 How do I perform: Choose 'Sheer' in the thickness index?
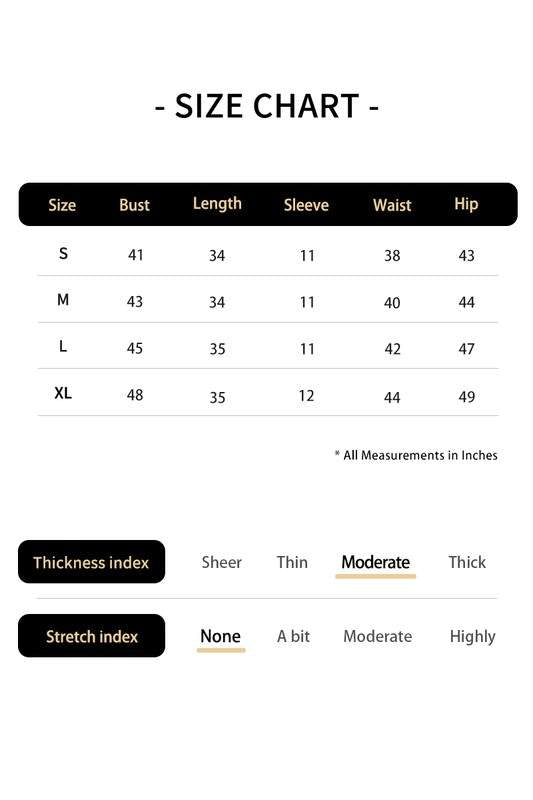[x=221, y=562]
